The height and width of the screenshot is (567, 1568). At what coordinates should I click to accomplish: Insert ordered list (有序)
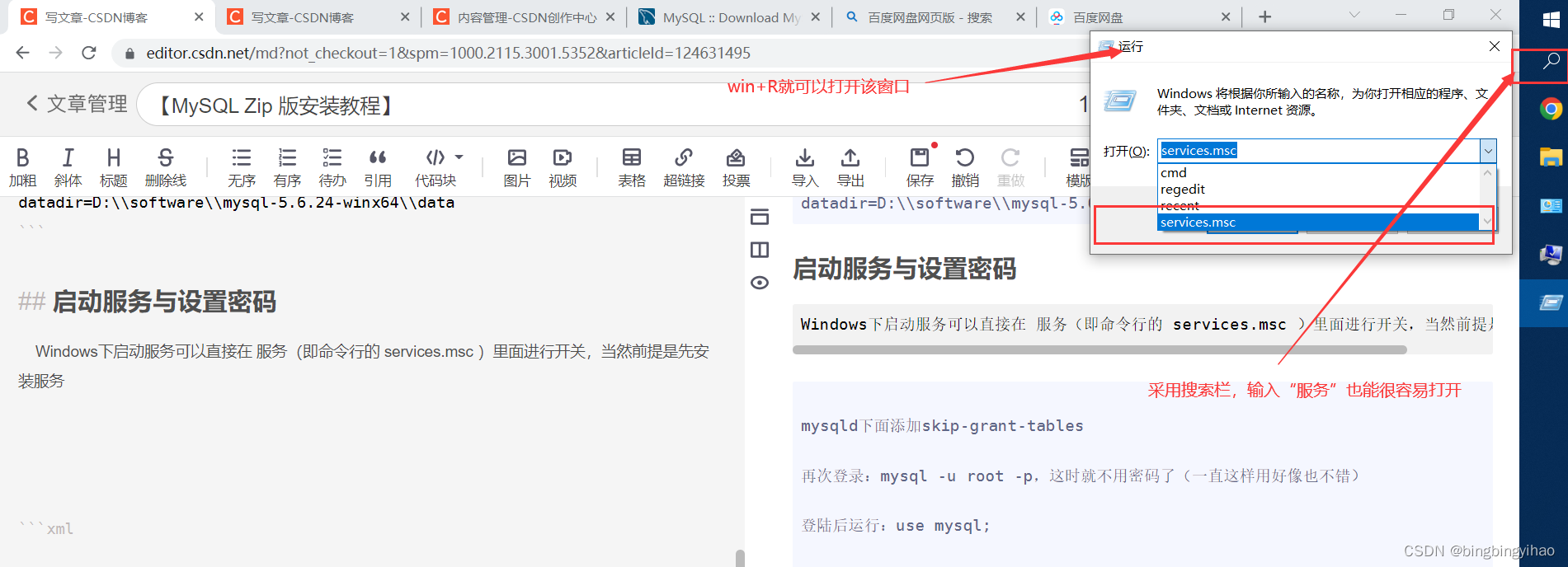tap(287, 167)
